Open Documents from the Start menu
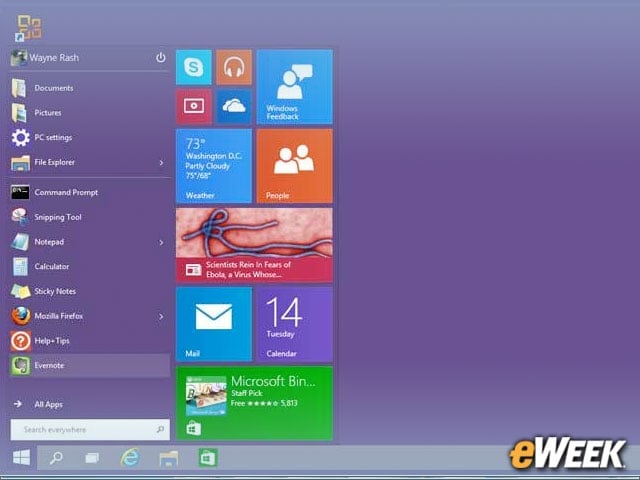Viewport: 640px width, 480px height. [90, 88]
